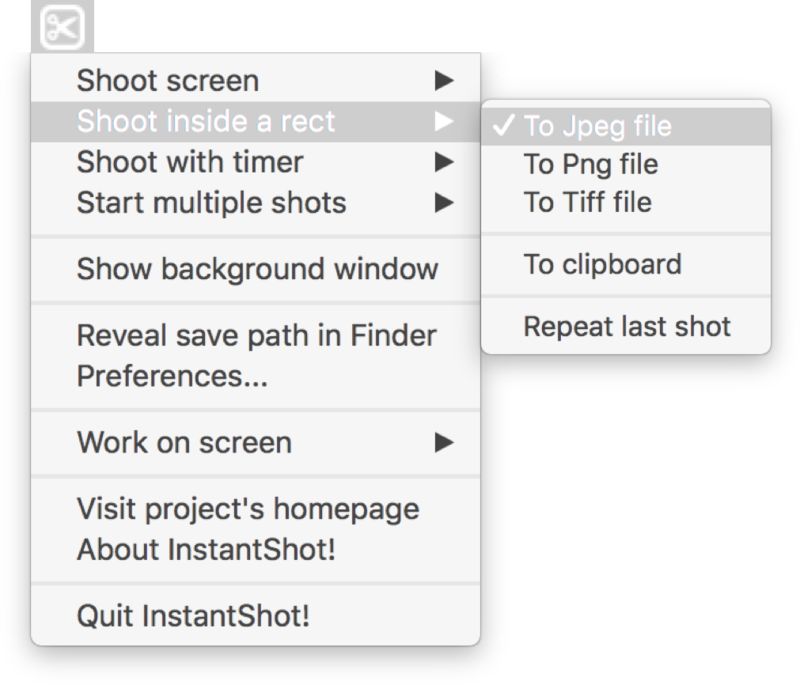This screenshot has width=800, height=685.
Task: Expand the Start multiple shots arrow
Action: [x=445, y=203]
